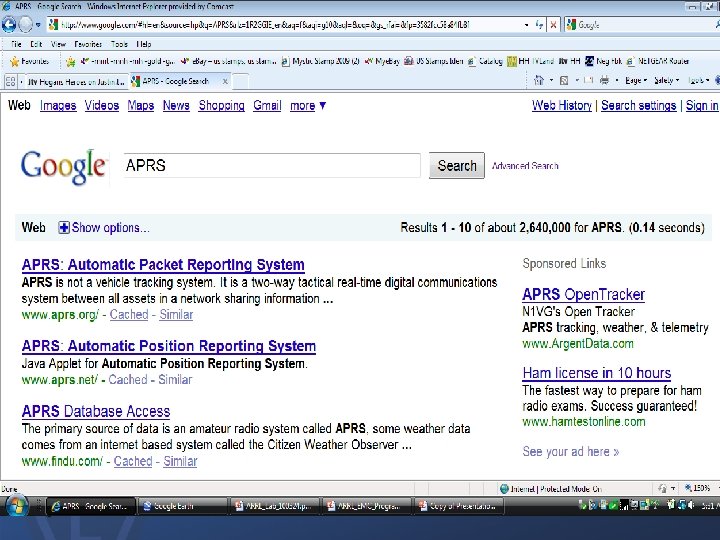Screen dimensions: 720x540
Task: Click the Quick Tabs icon
Action: click(x=10, y=81)
